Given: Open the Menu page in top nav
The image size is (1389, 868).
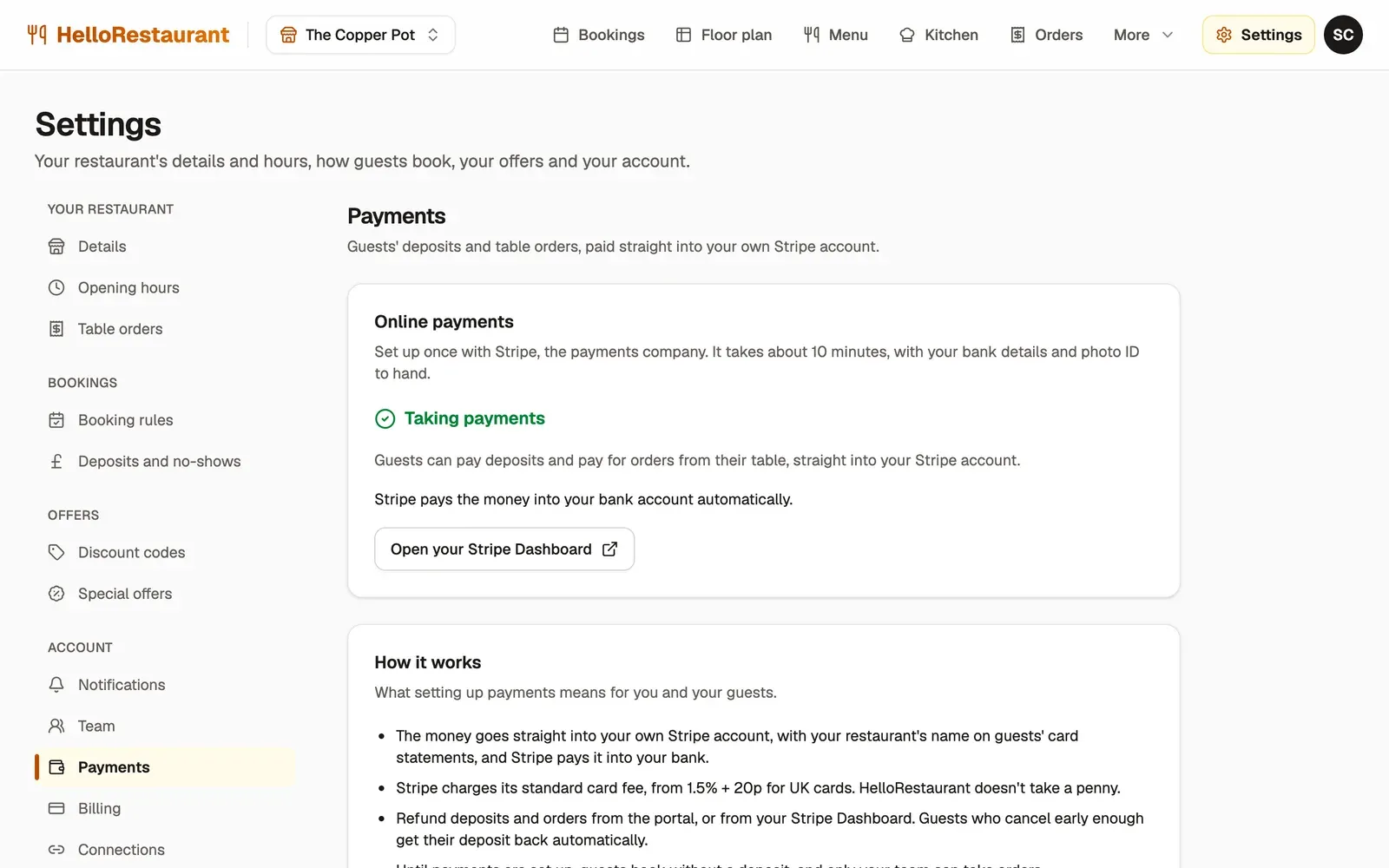Looking at the screenshot, I should click(835, 35).
